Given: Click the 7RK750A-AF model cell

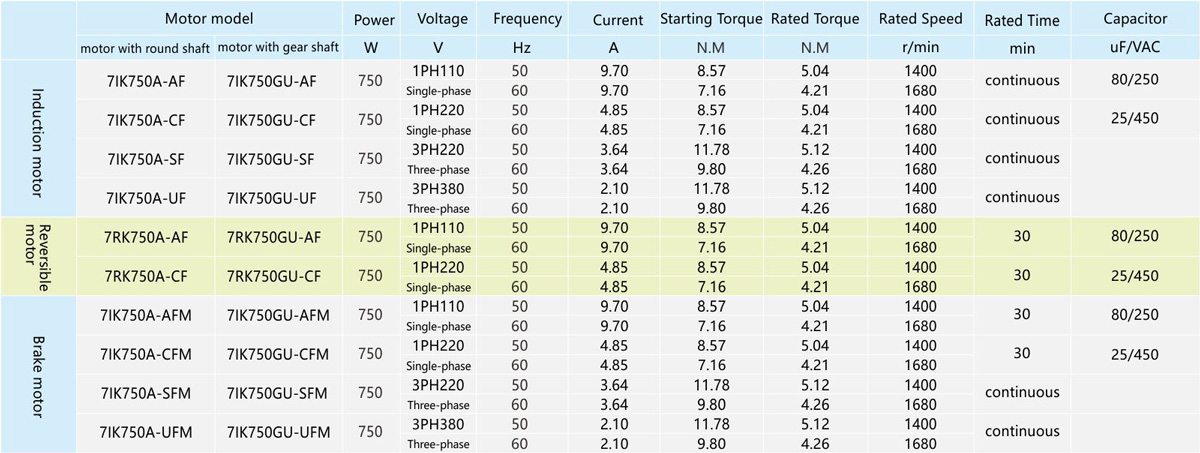Looking at the screenshot, I should coord(148,236).
